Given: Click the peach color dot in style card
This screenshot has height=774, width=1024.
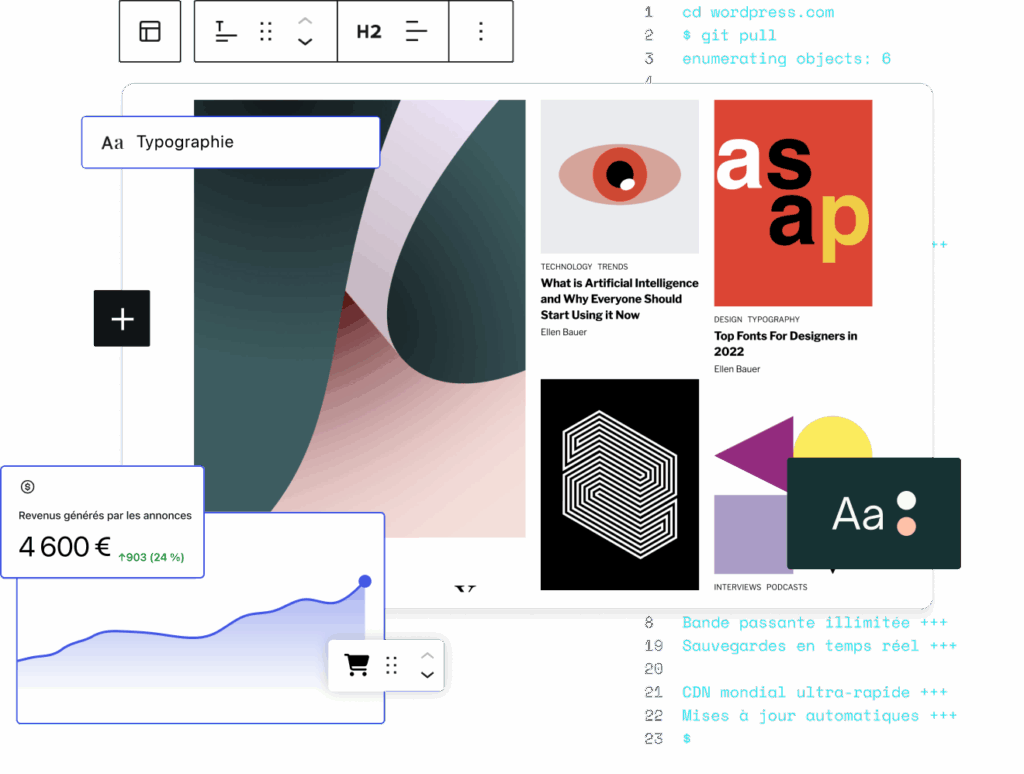Looking at the screenshot, I should point(906,526).
